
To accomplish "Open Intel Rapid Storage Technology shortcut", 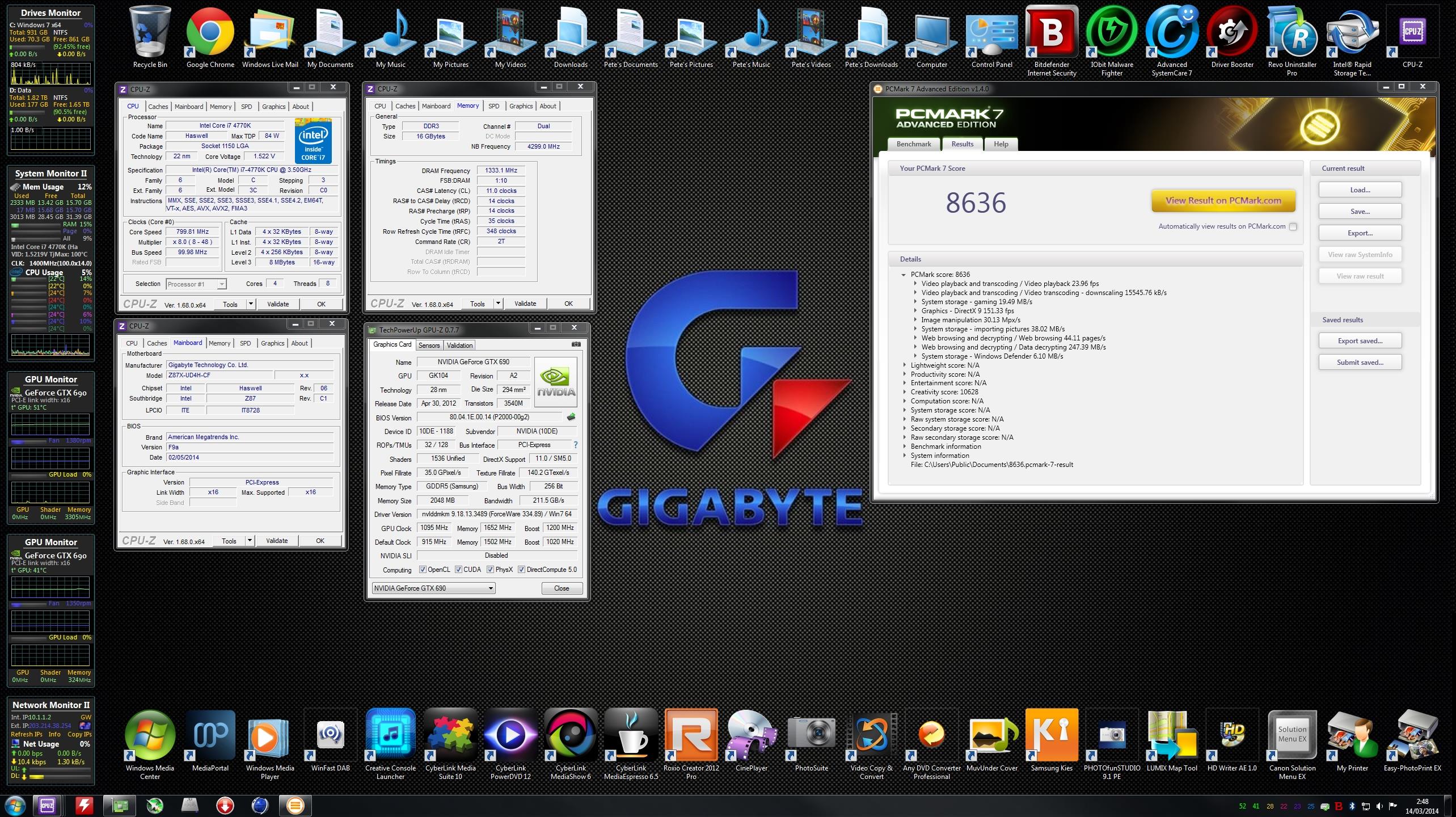I will [x=1352, y=40].
